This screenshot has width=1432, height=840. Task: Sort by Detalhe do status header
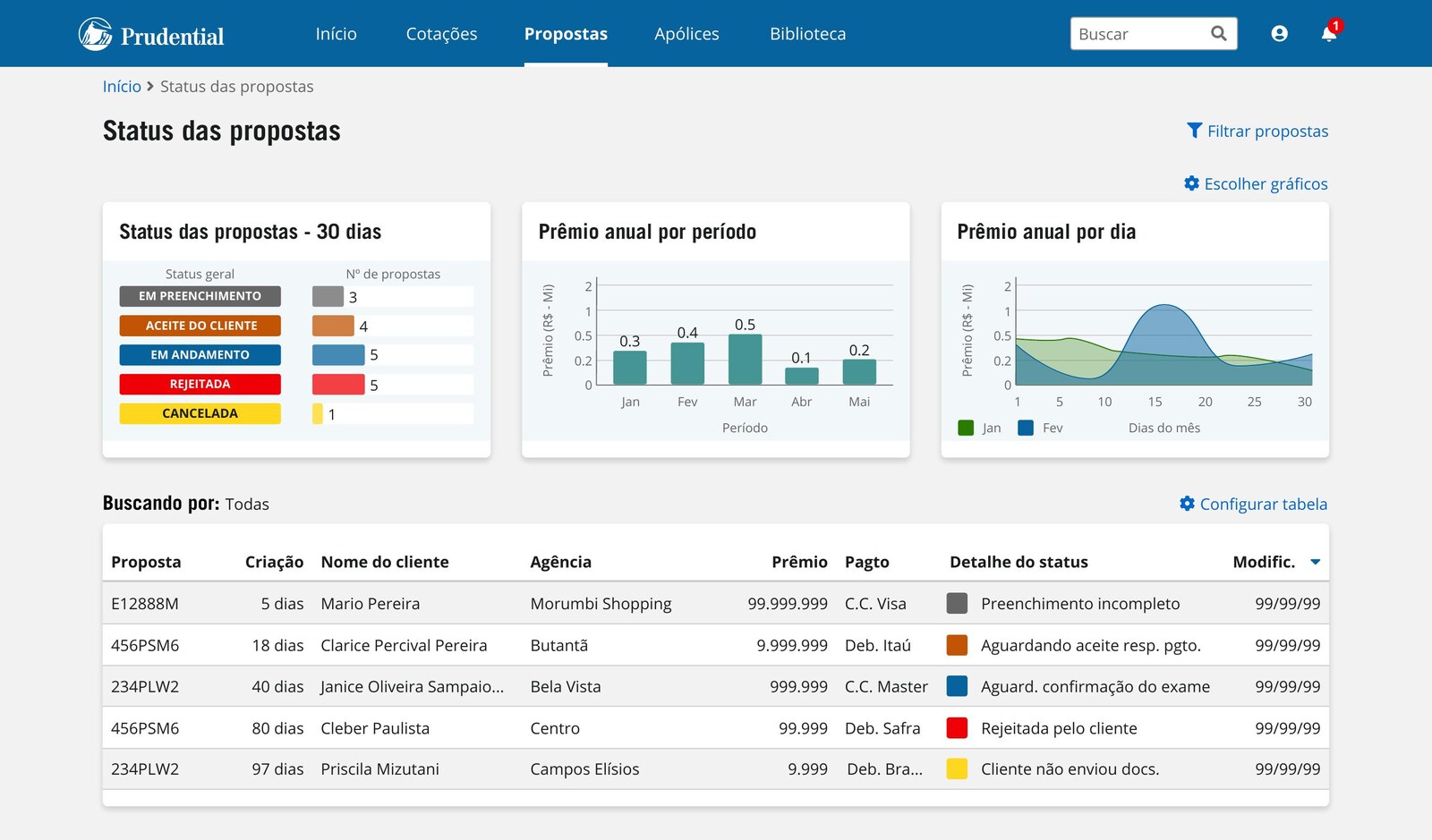(x=1019, y=562)
